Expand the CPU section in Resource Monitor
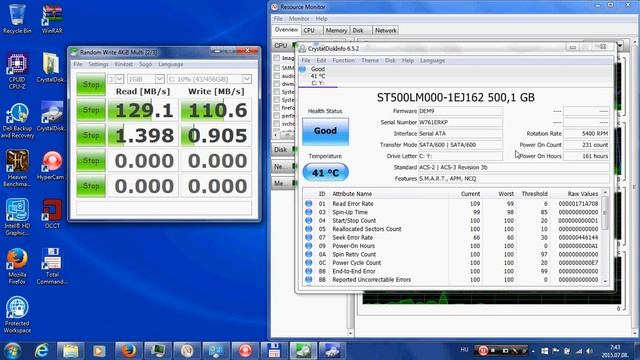 282,45
